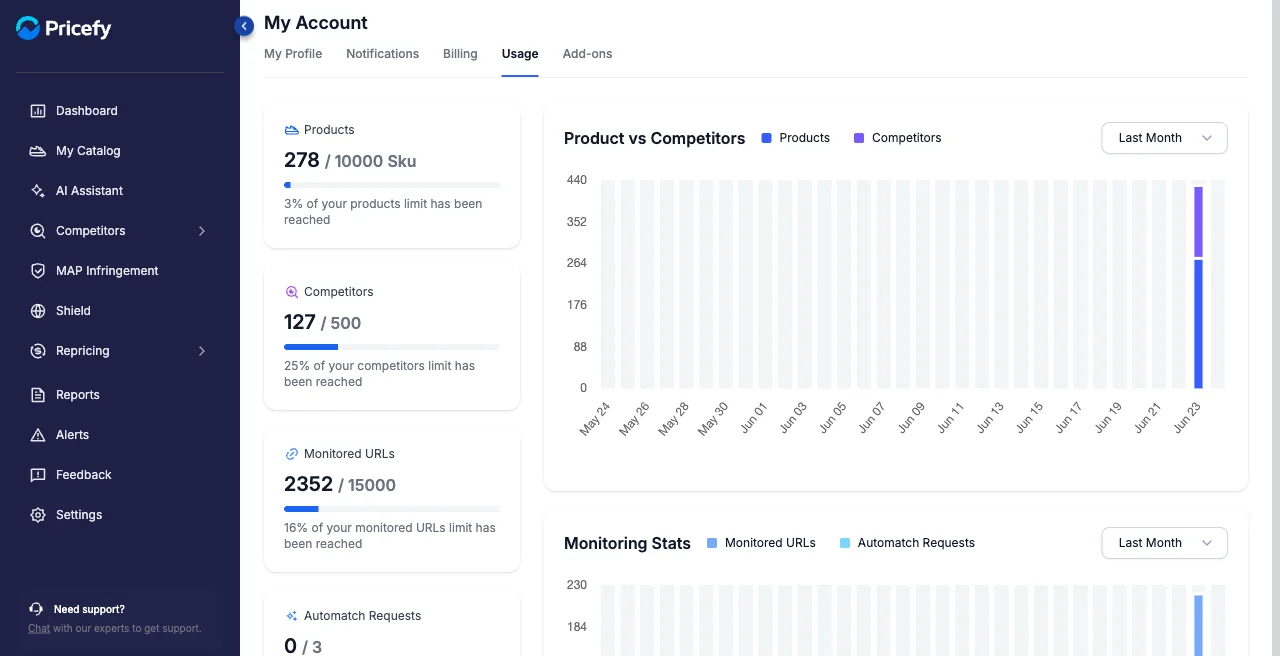Click the Automatch Requests sparkle icon
This screenshot has width=1280, height=656.
point(291,616)
